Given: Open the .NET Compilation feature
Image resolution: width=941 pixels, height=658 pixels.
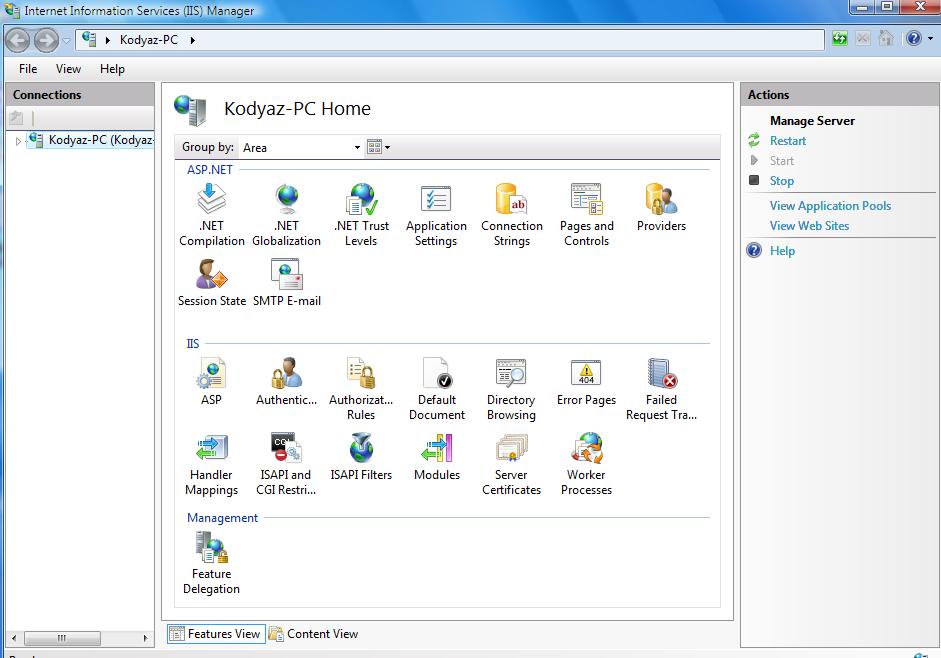Looking at the screenshot, I should pyautogui.click(x=211, y=215).
